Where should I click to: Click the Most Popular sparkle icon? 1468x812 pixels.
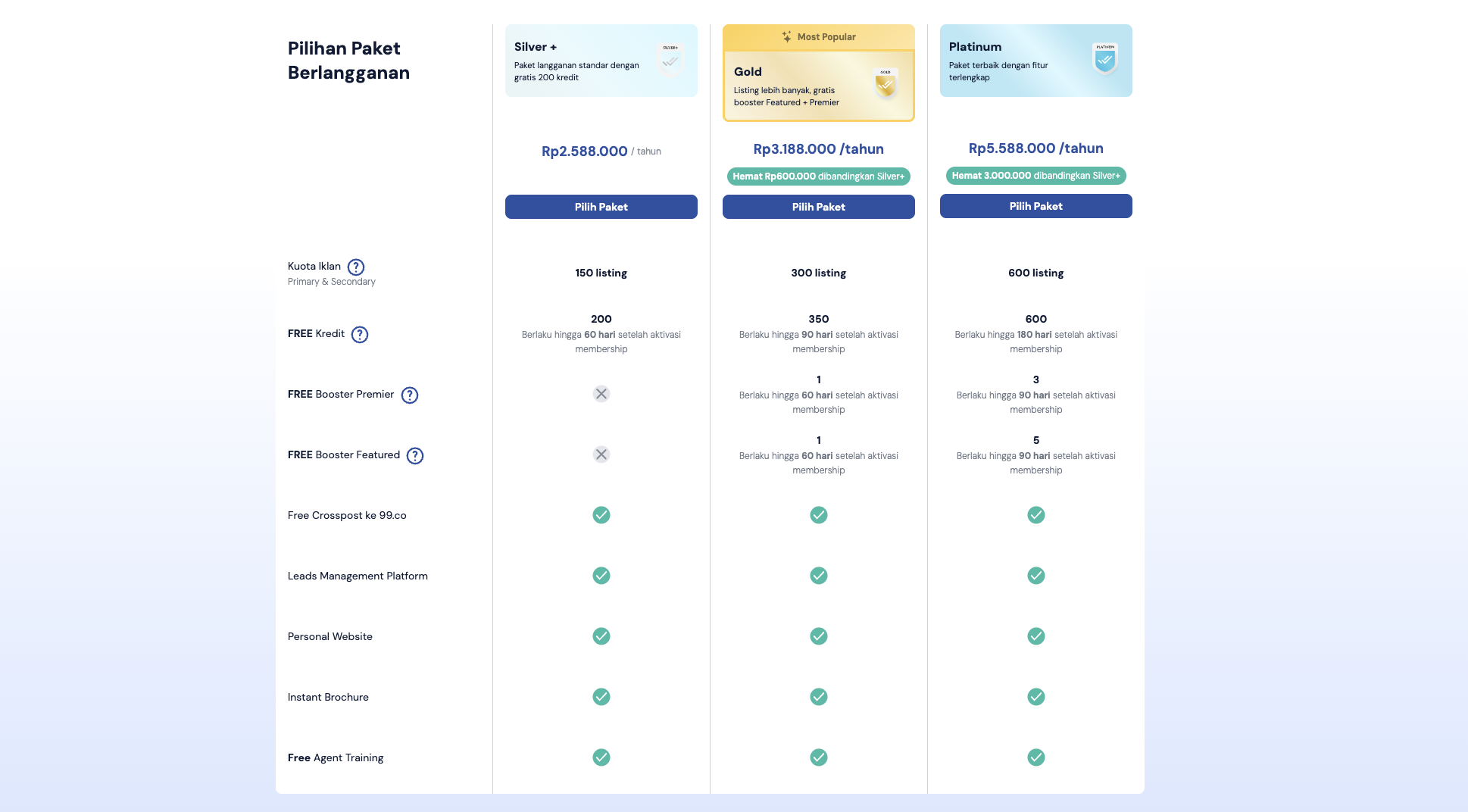787,36
